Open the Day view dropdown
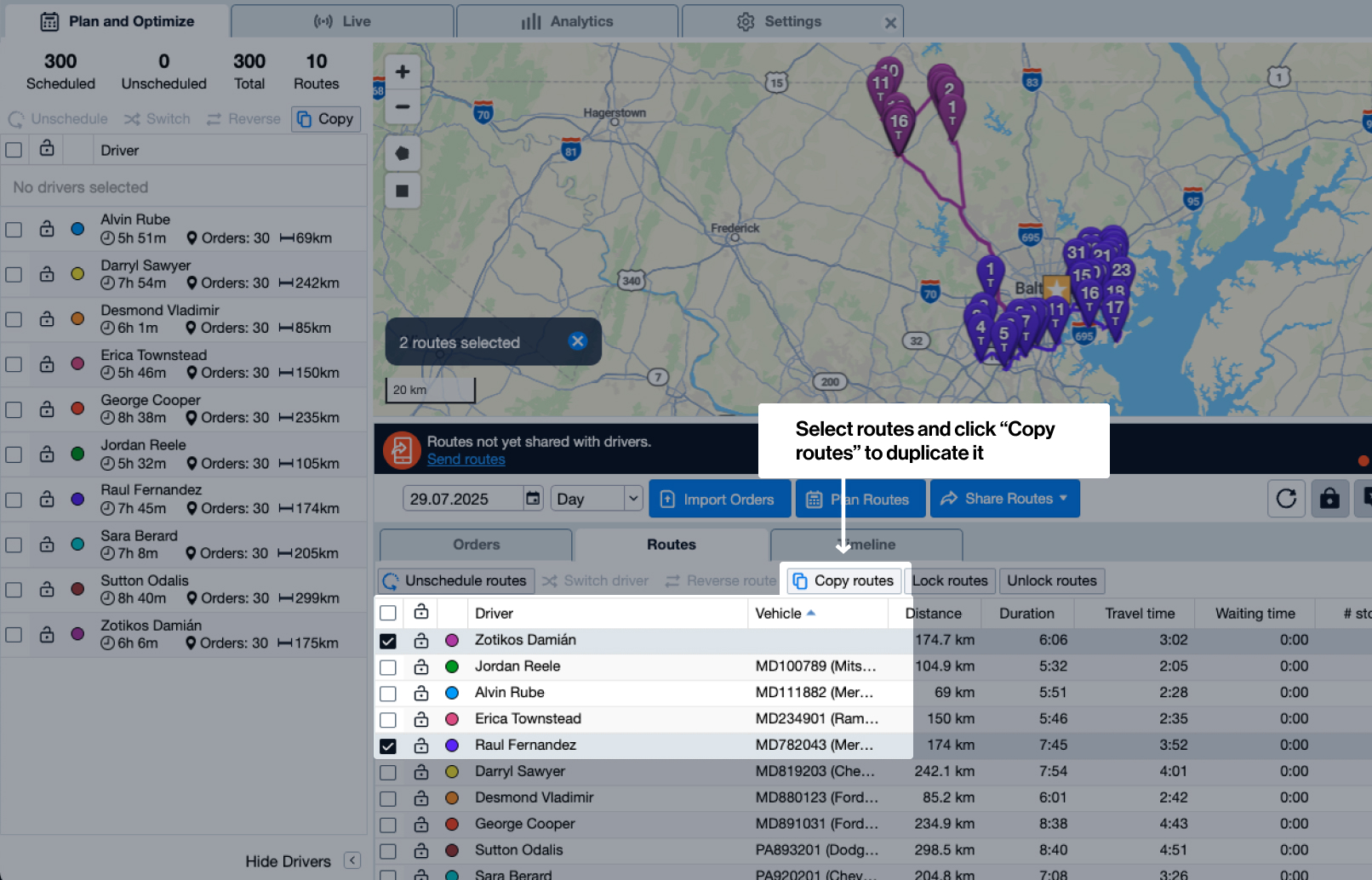The width and height of the screenshot is (1372, 880). 597,499
